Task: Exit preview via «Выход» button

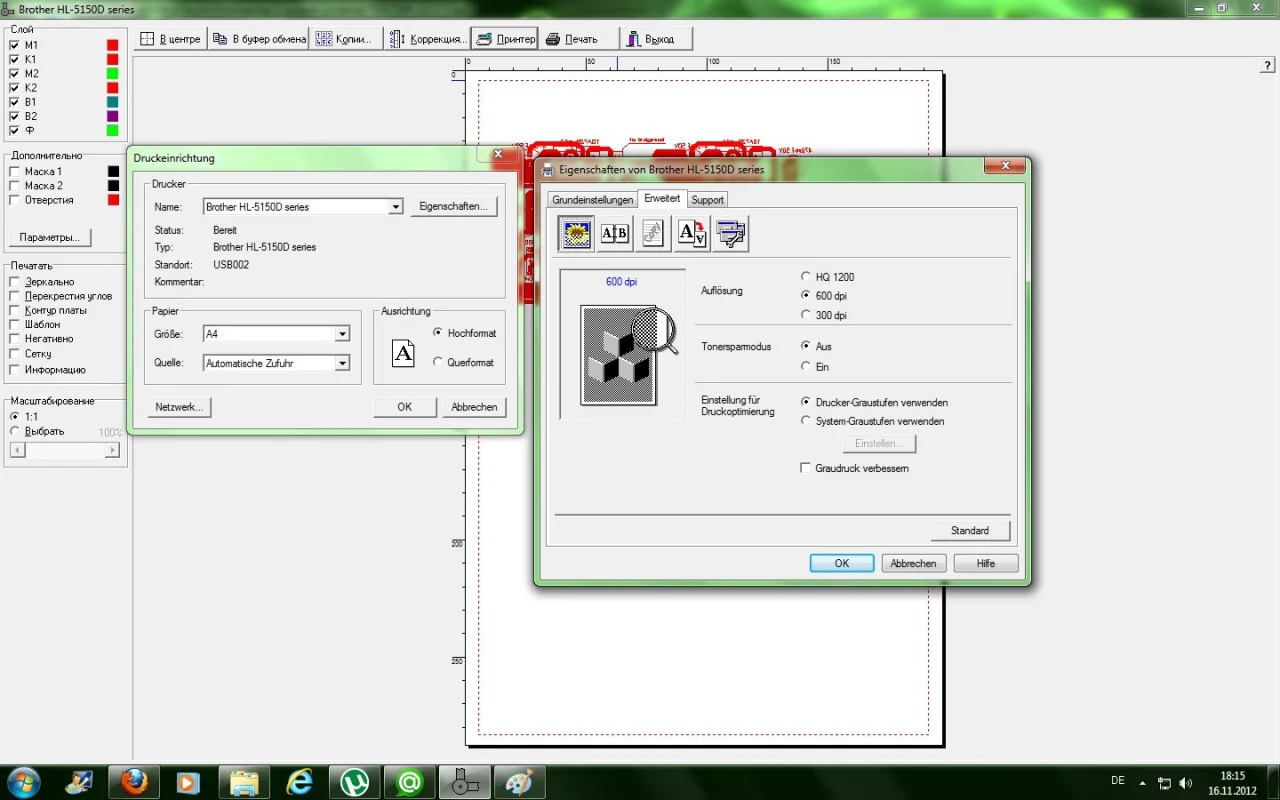Action: (x=657, y=39)
